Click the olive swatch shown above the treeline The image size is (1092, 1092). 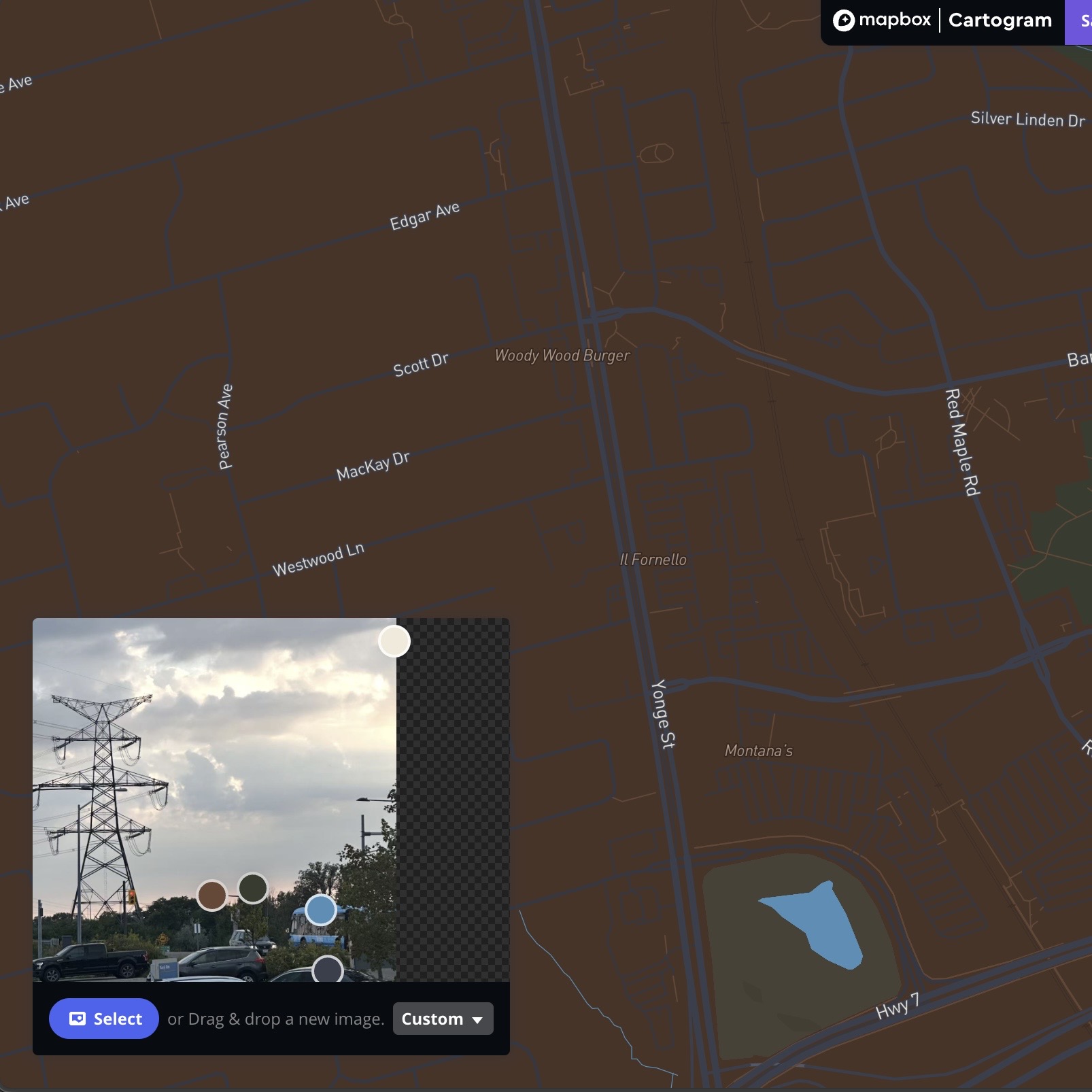(252, 887)
